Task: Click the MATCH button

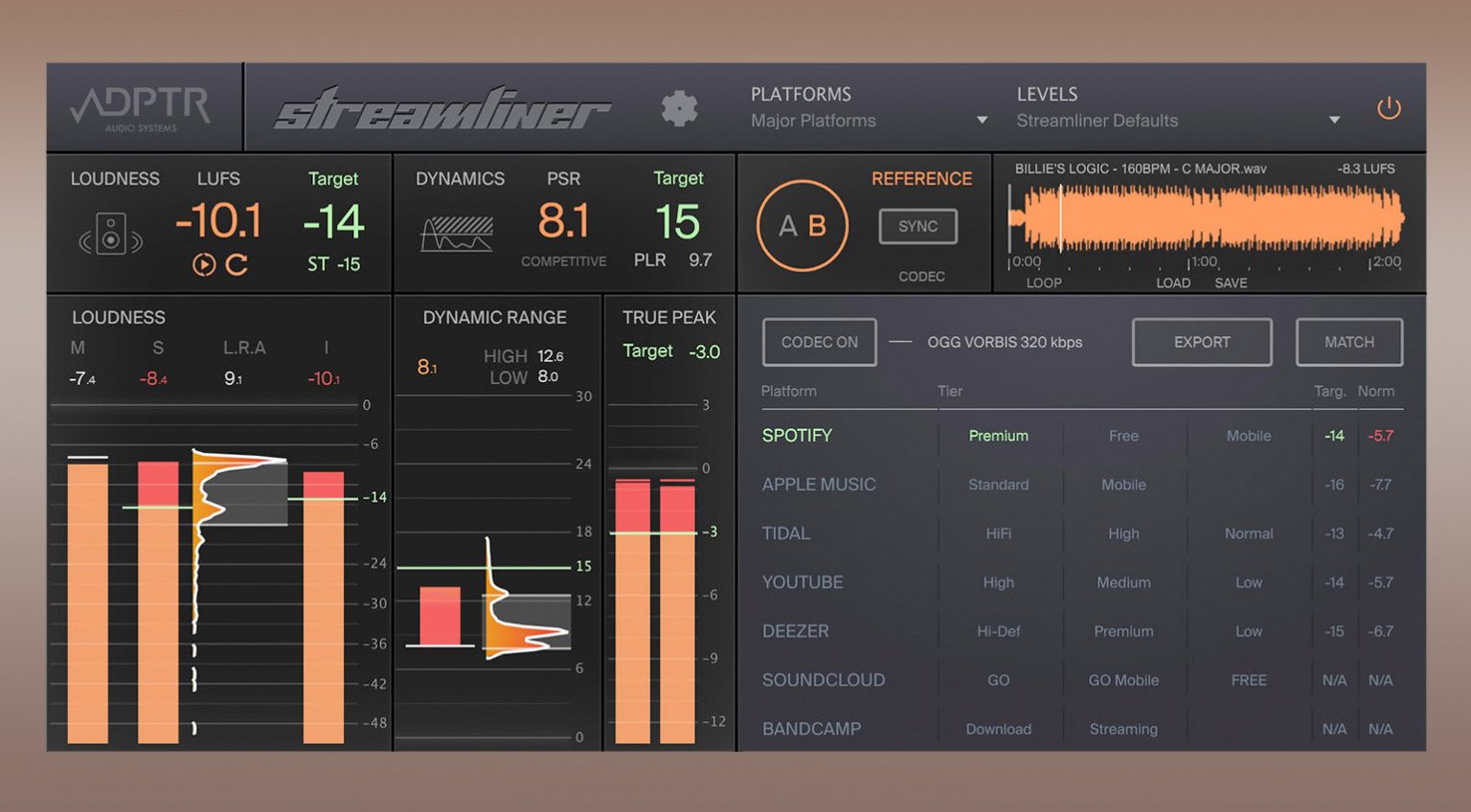Action: pos(1349,342)
